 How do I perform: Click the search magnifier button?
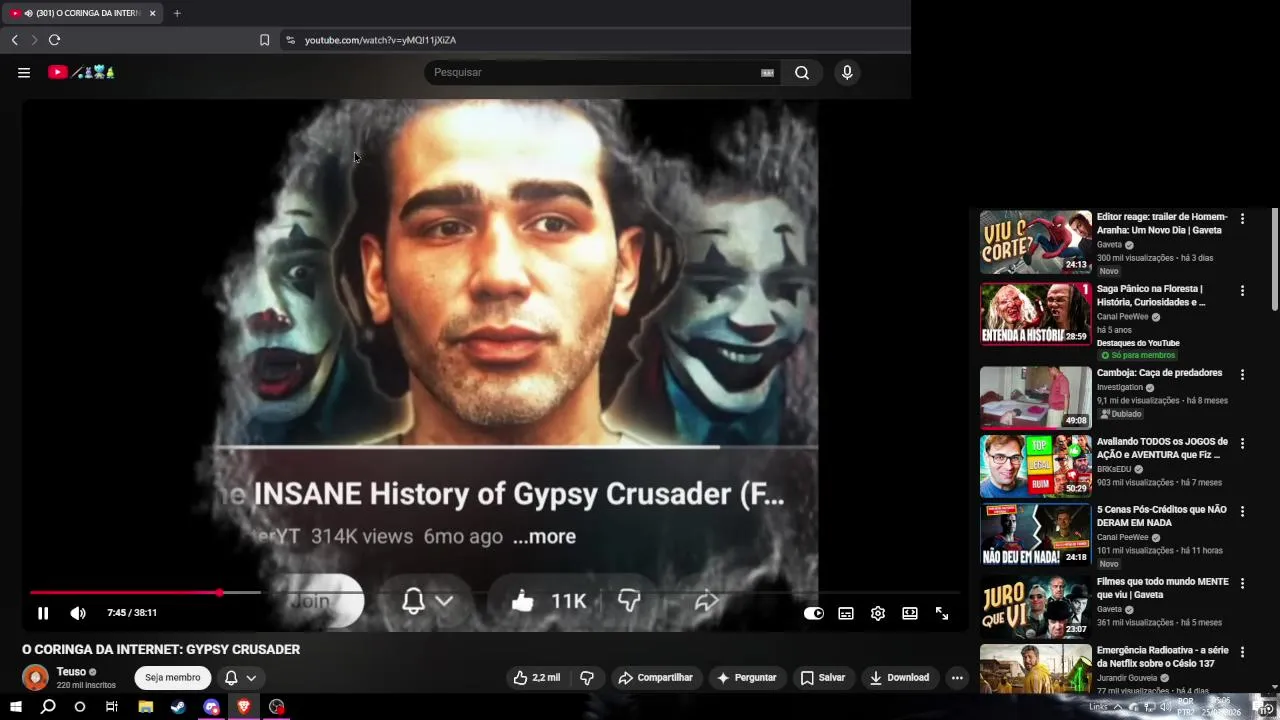click(x=802, y=72)
